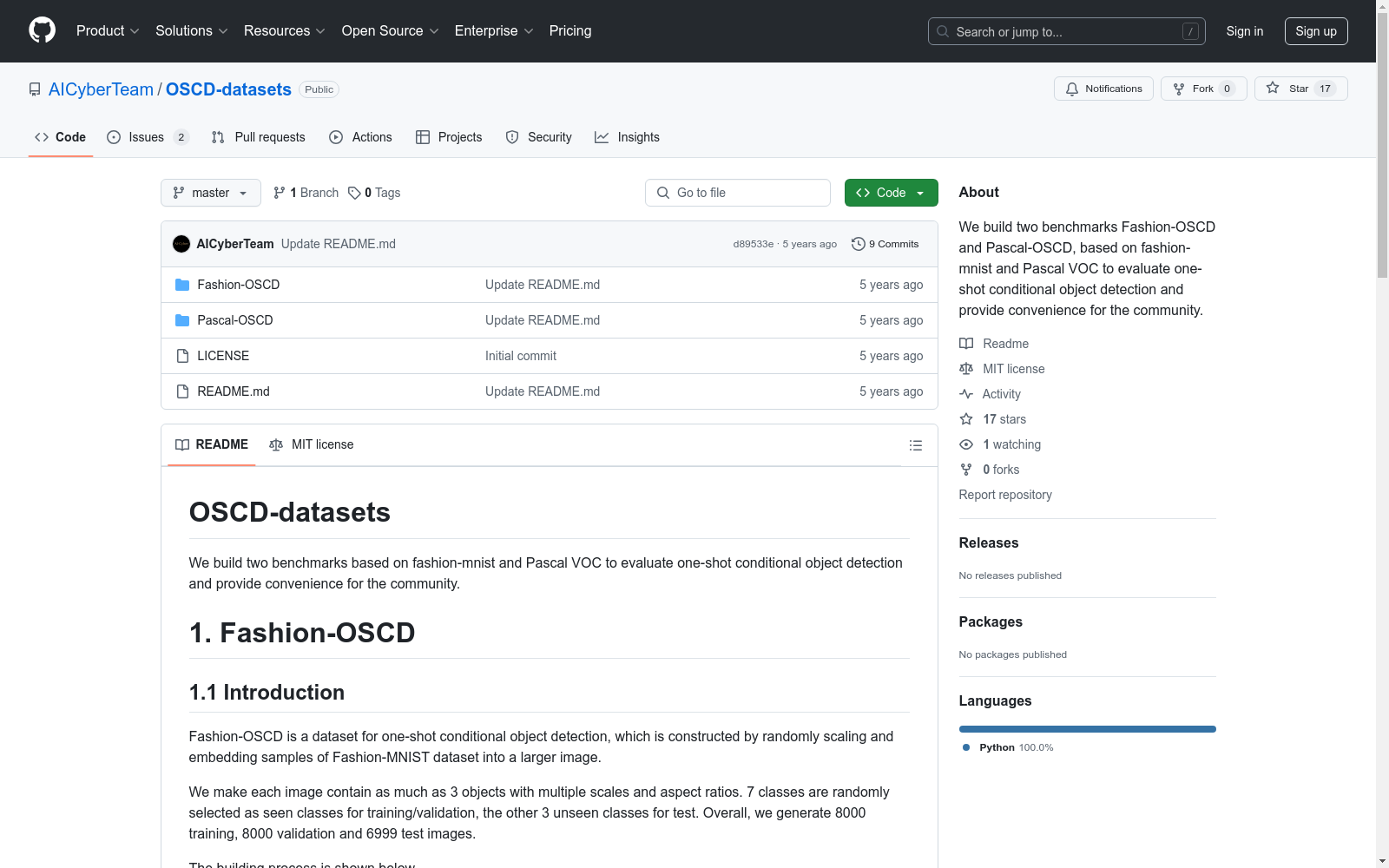Expand the Solutions menu

(x=192, y=31)
